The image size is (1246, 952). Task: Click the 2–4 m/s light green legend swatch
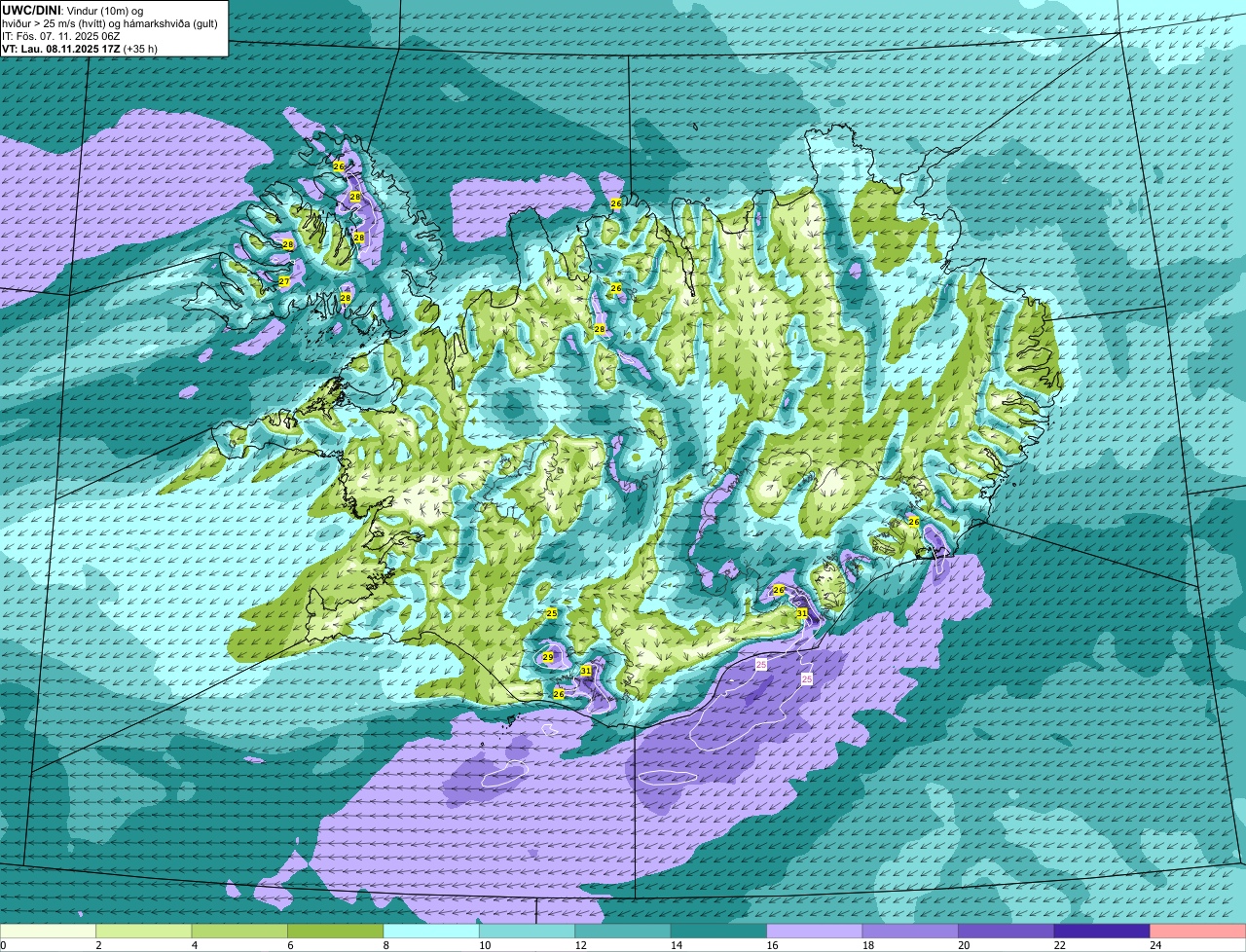coord(145,931)
